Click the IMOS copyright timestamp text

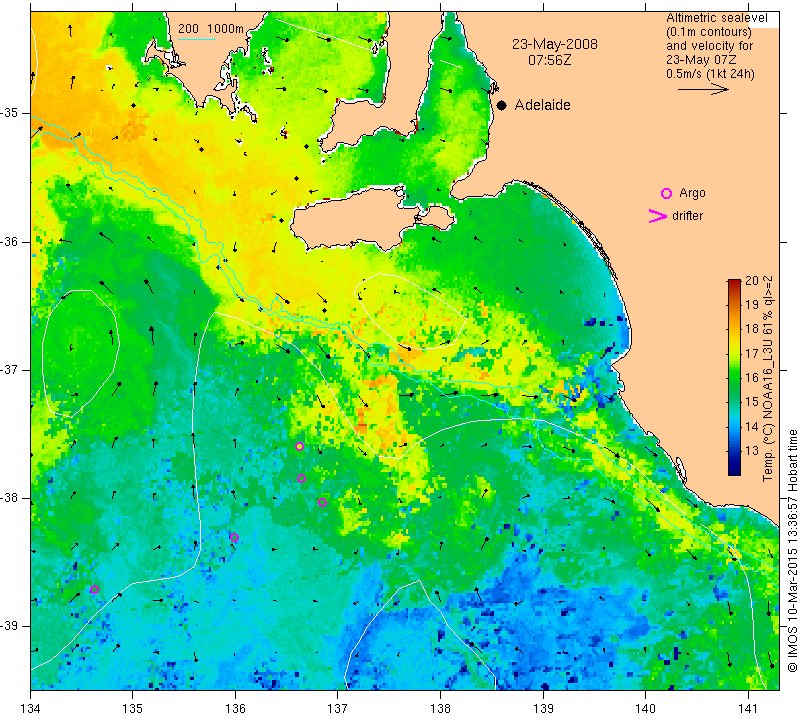792,550
